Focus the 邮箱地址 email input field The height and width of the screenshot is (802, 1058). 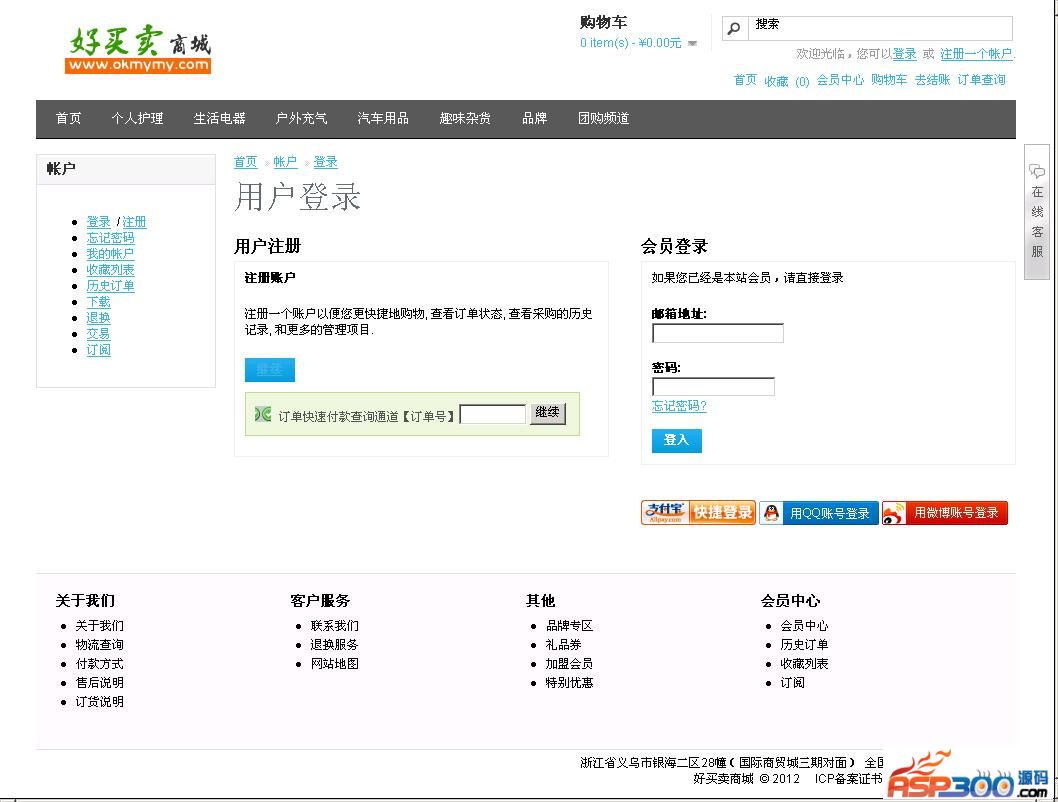click(717, 333)
